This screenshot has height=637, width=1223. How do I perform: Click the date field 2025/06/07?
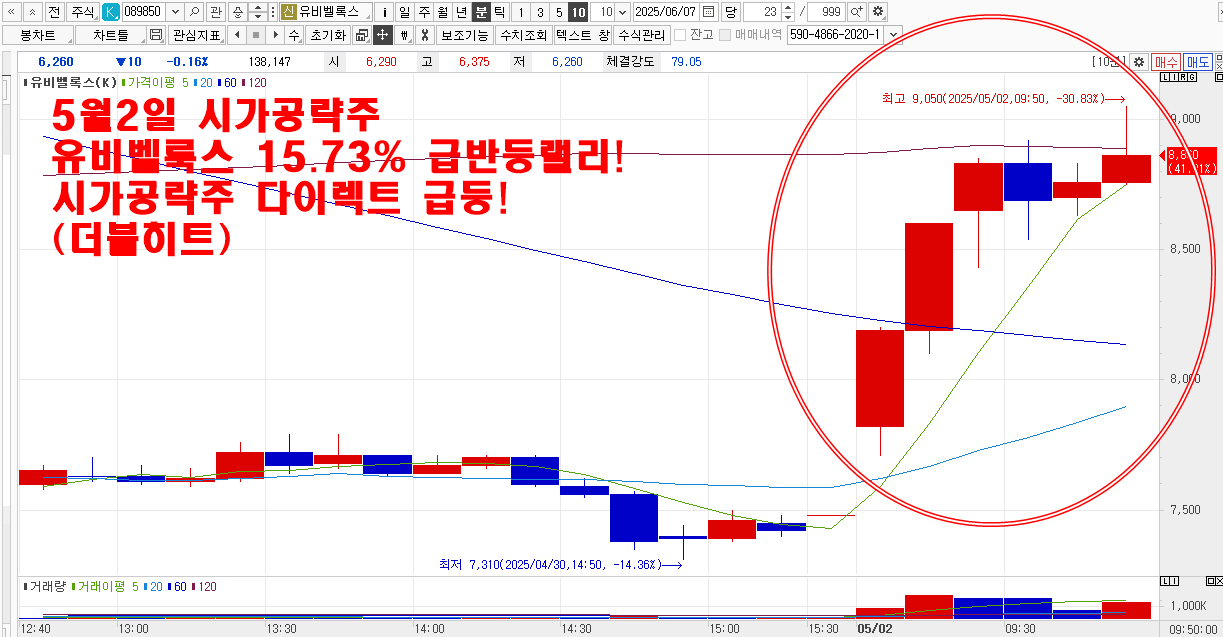(666, 12)
